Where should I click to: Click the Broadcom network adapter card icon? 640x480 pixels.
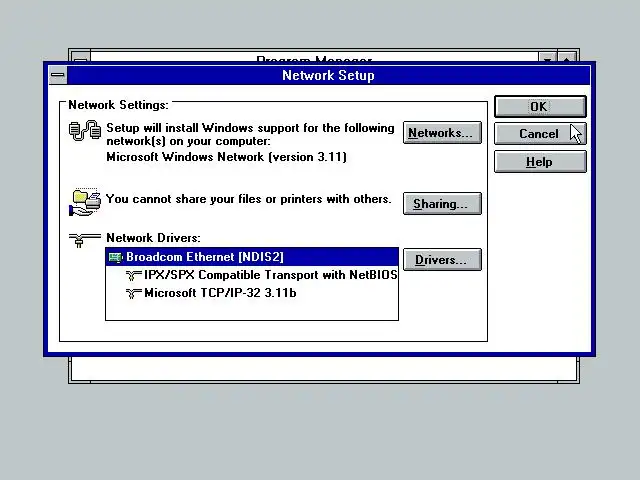(x=116, y=257)
